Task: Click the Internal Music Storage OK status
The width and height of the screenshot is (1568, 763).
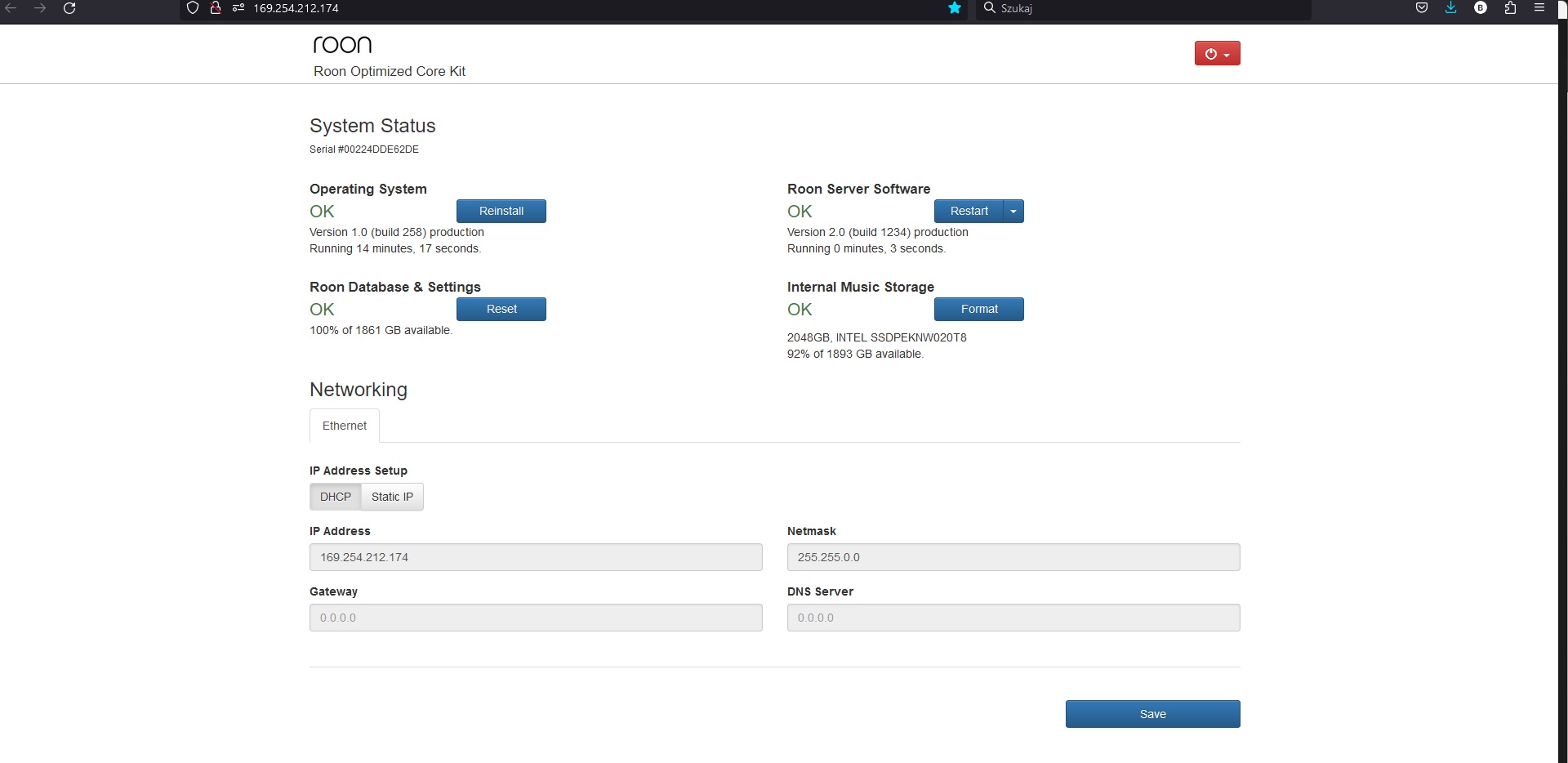Action: click(x=800, y=310)
